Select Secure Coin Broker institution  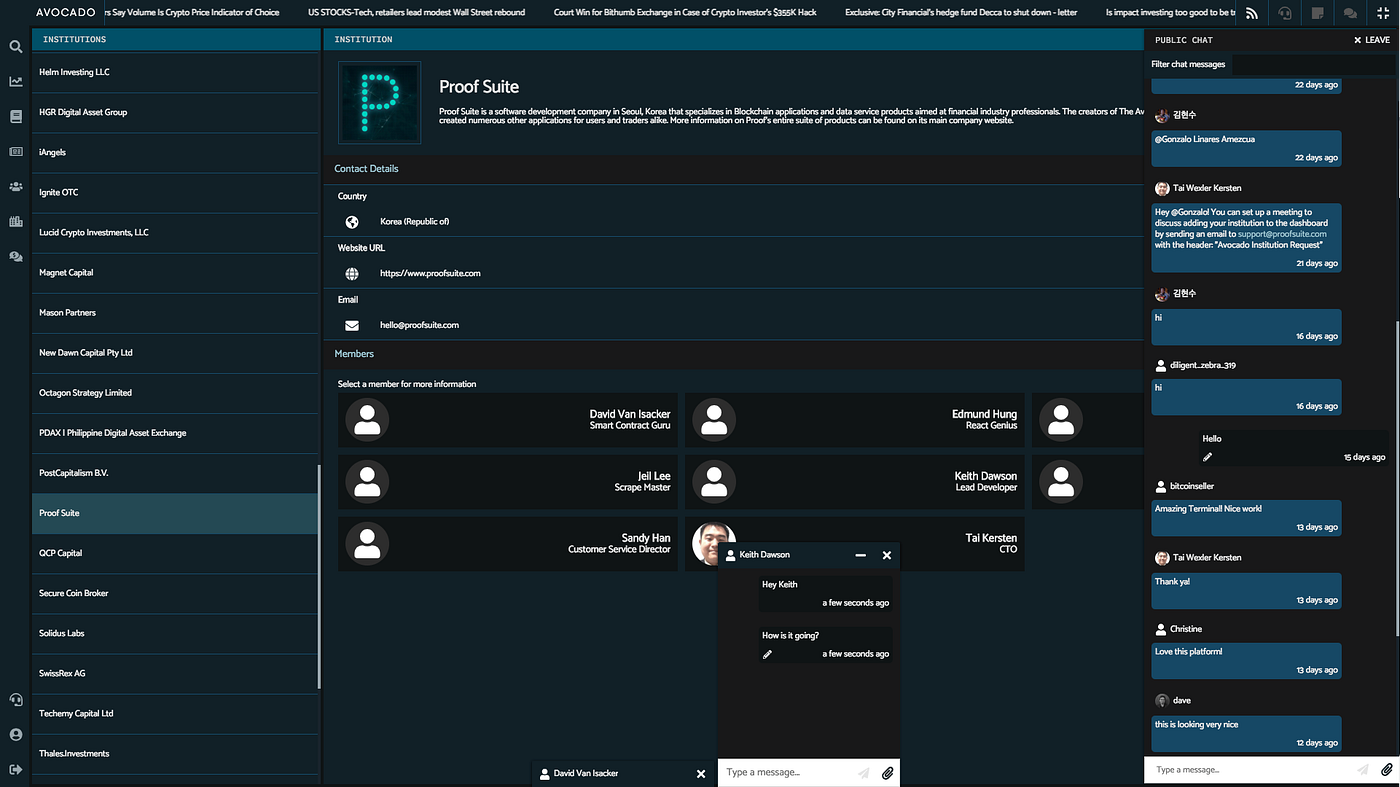(175, 593)
